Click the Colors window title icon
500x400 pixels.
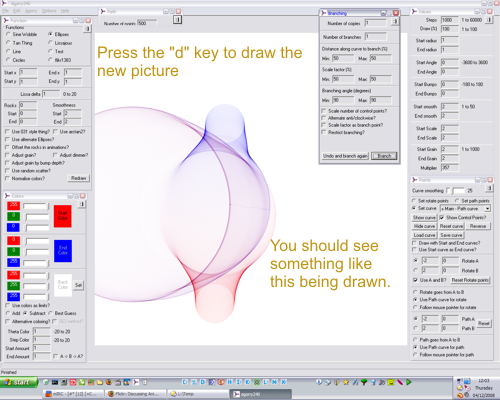tap(7, 196)
